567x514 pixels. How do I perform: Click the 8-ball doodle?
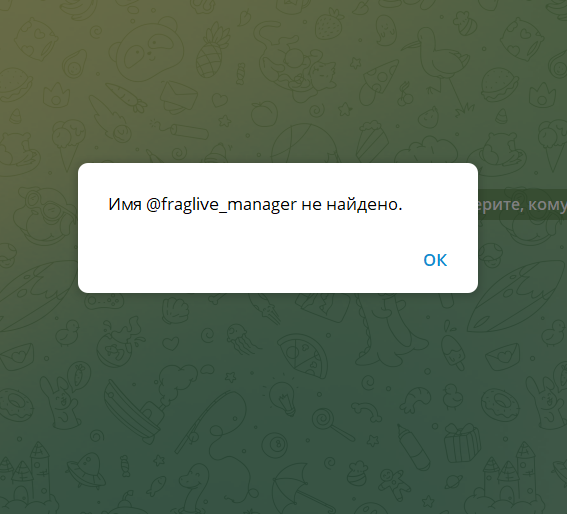277,444
